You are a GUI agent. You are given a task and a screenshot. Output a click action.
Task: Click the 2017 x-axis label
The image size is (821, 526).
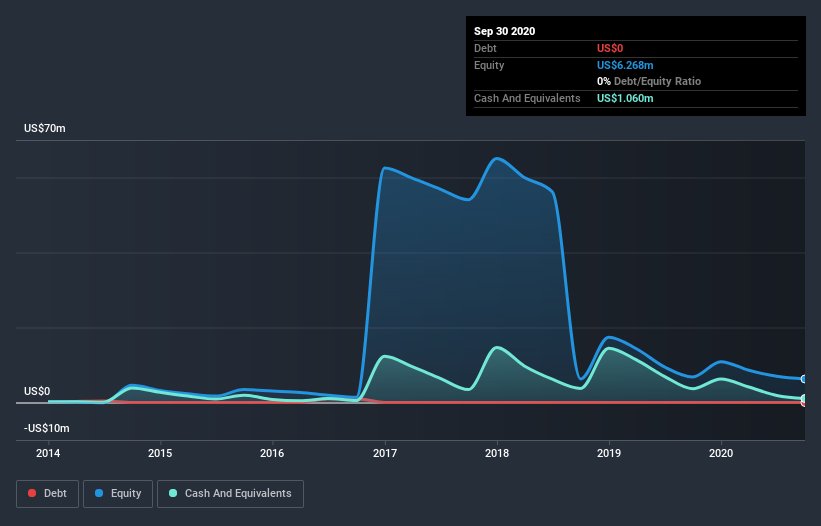click(385, 453)
